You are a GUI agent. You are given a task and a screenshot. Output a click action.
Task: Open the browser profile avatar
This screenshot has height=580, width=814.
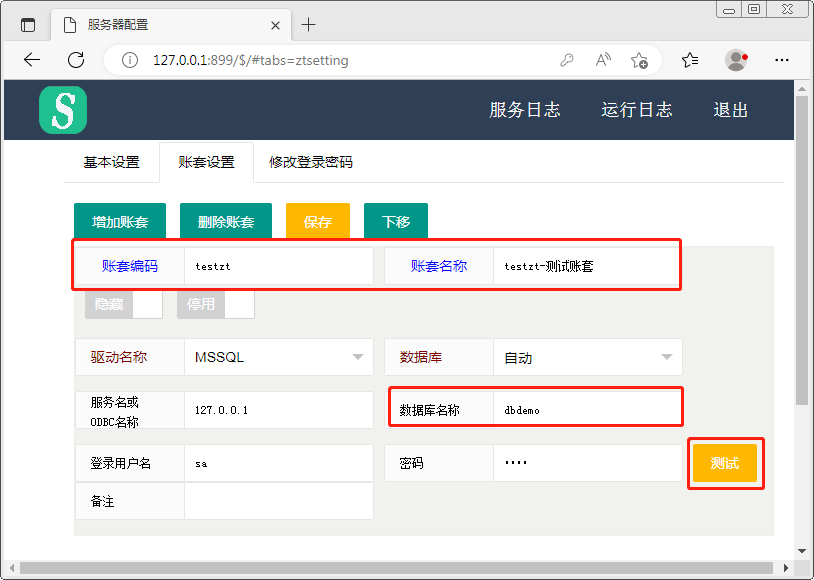point(737,60)
